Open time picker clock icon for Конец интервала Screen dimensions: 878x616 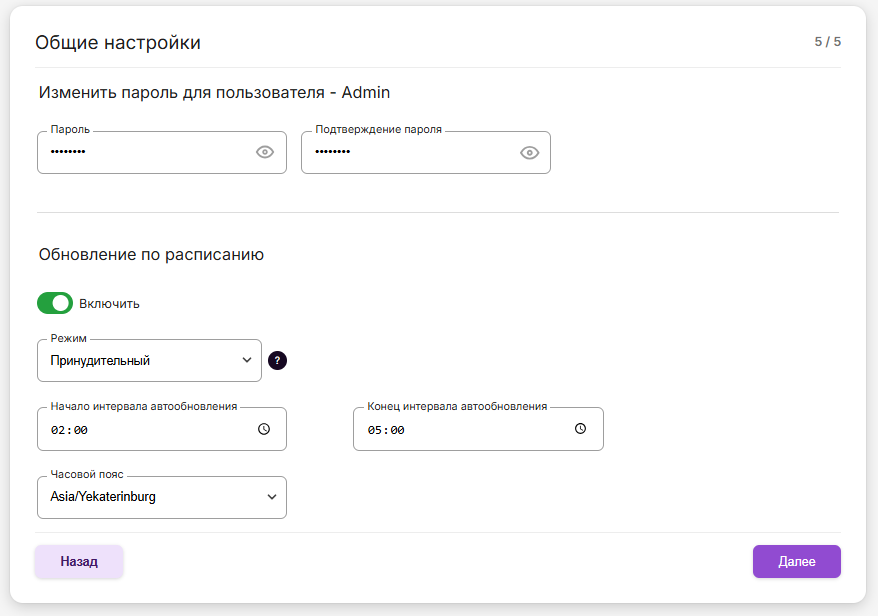tap(580, 429)
